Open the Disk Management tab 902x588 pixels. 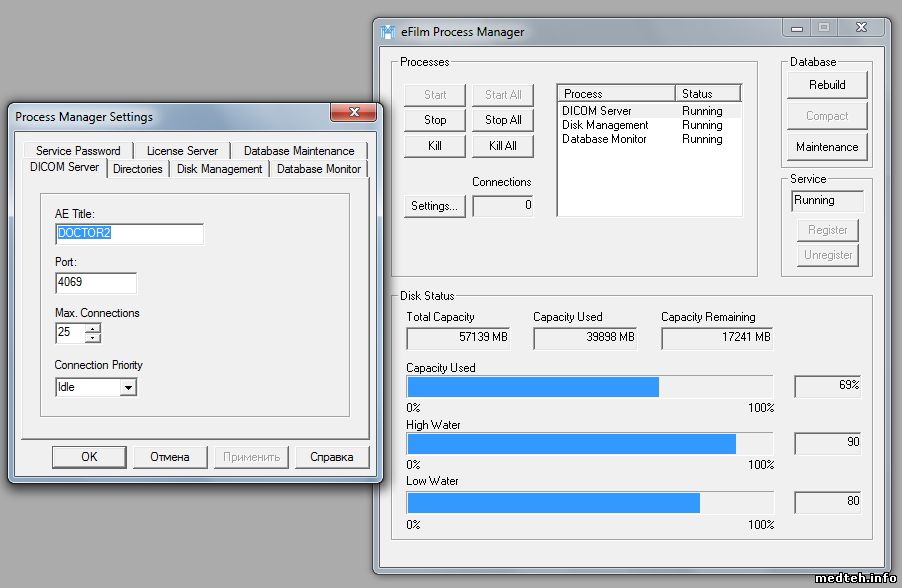[x=219, y=169]
